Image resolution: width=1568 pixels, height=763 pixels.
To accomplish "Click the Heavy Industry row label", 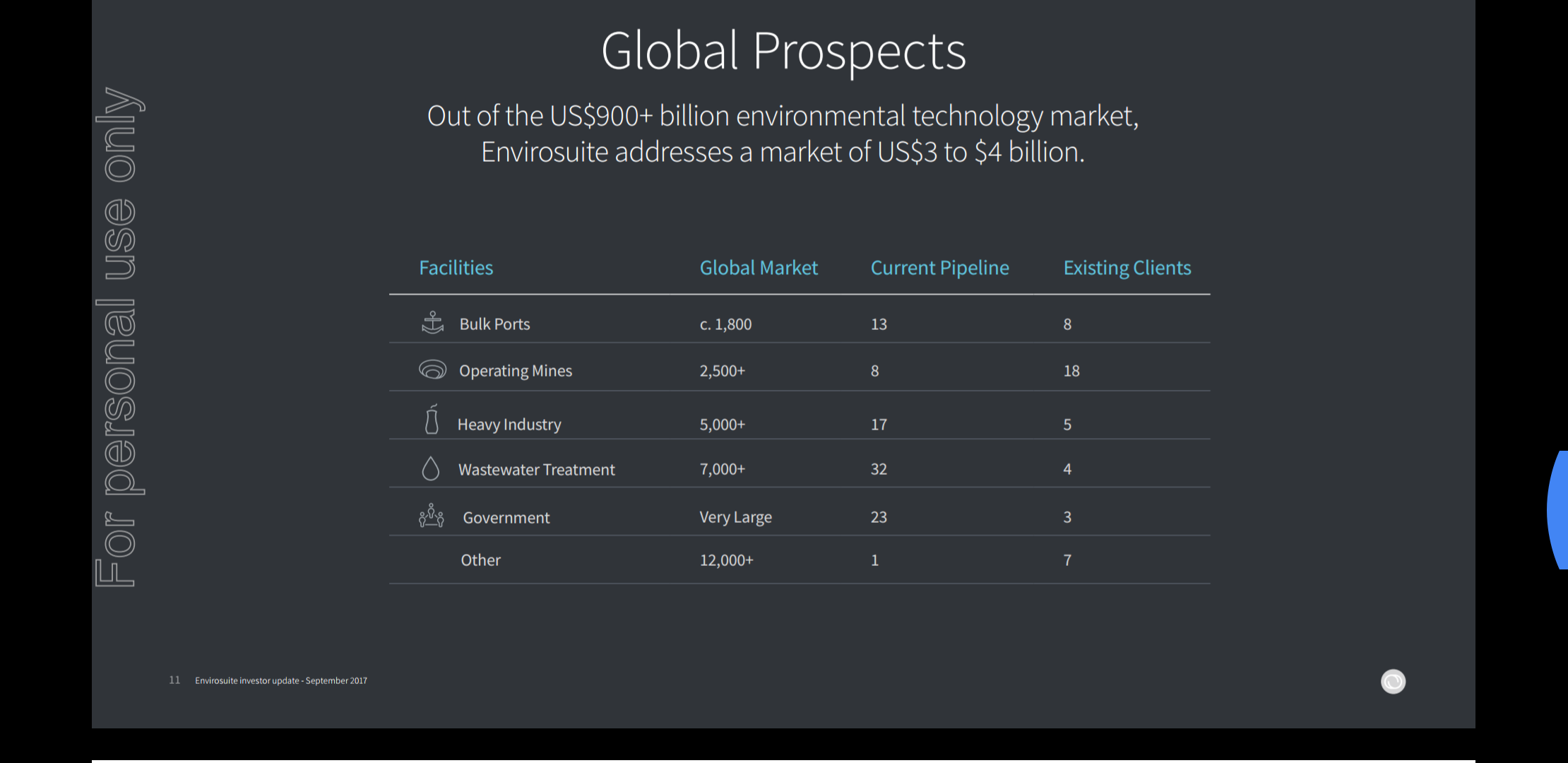I will coord(509,425).
